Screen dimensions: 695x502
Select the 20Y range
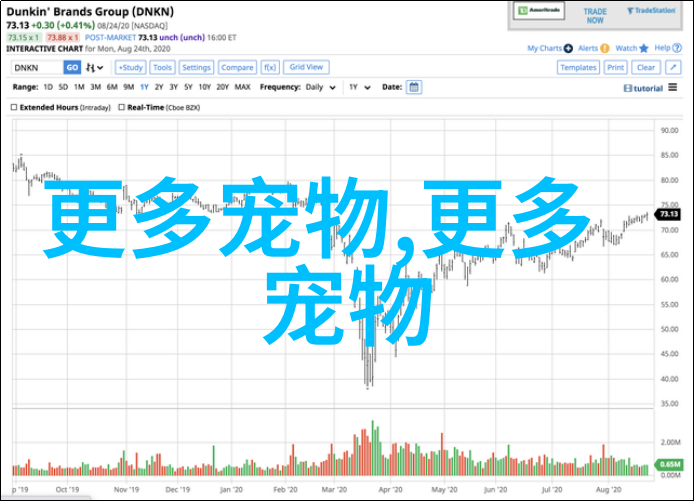point(223,87)
